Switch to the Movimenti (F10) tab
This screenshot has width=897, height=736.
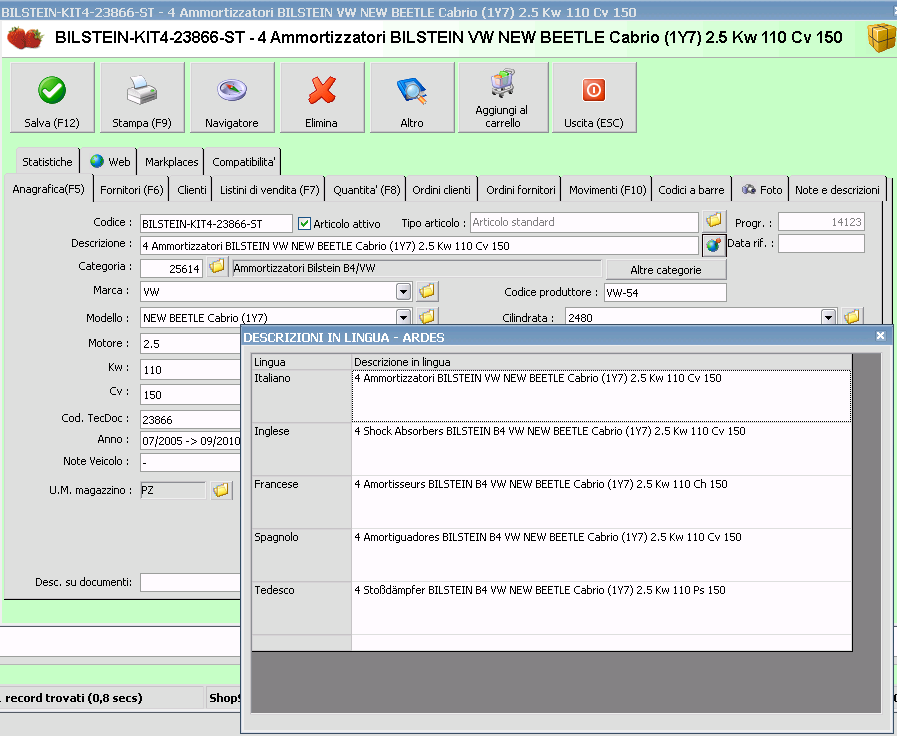tap(608, 190)
